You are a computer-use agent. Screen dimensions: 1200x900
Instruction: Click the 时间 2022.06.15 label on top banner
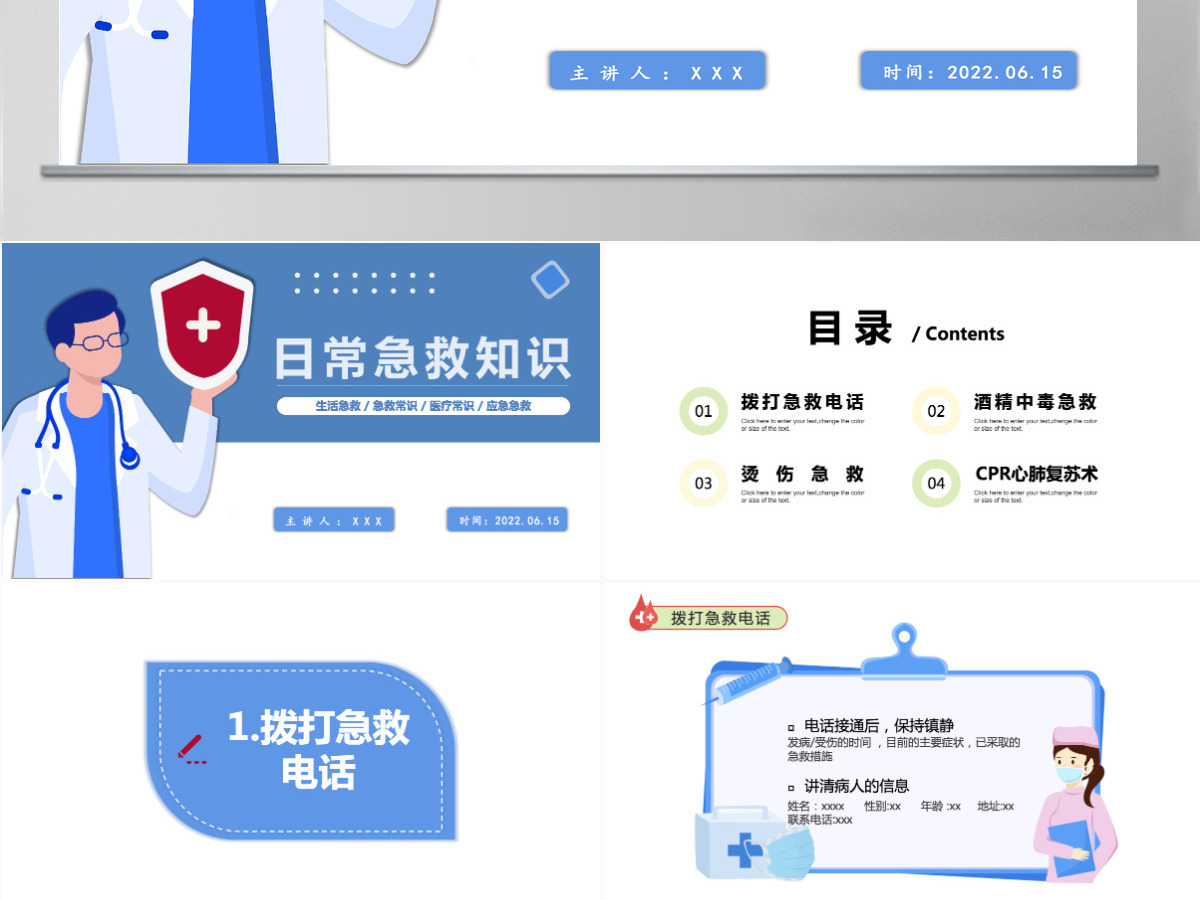[968, 71]
